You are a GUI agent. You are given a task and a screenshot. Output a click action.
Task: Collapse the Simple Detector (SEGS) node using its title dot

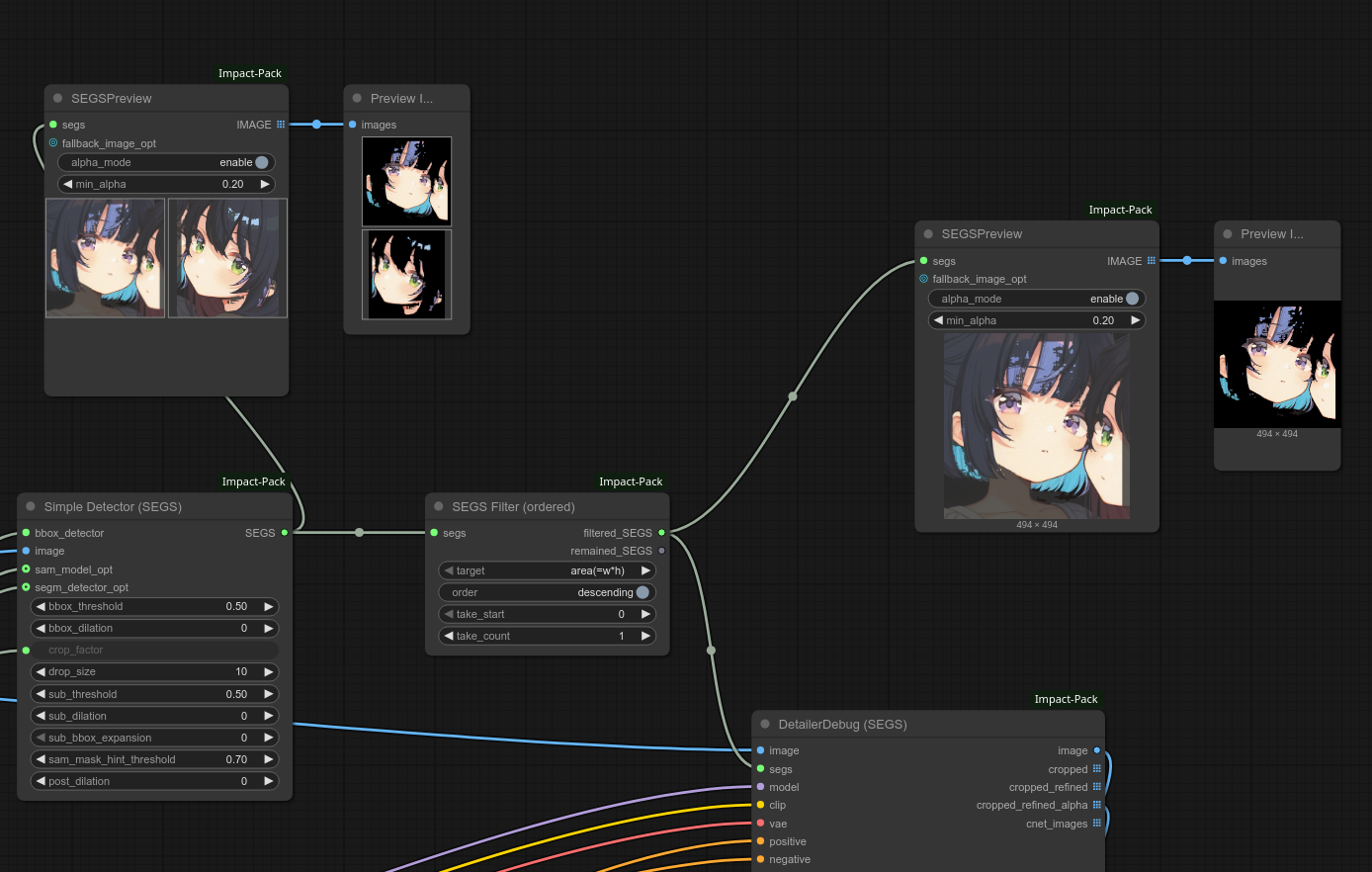click(31, 506)
